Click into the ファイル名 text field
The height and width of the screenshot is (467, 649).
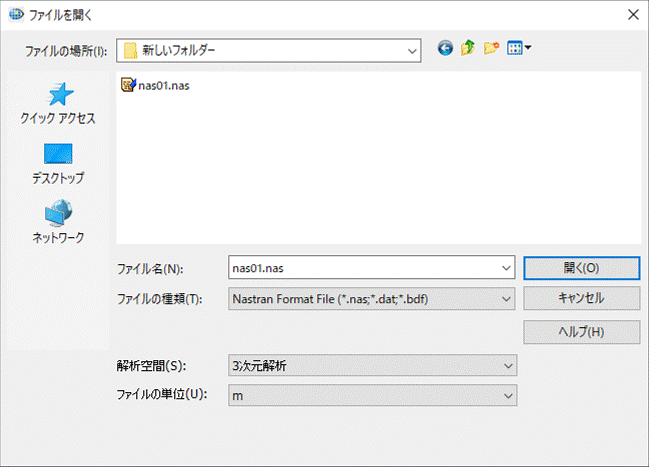pyautogui.click(x=360, y=268)
